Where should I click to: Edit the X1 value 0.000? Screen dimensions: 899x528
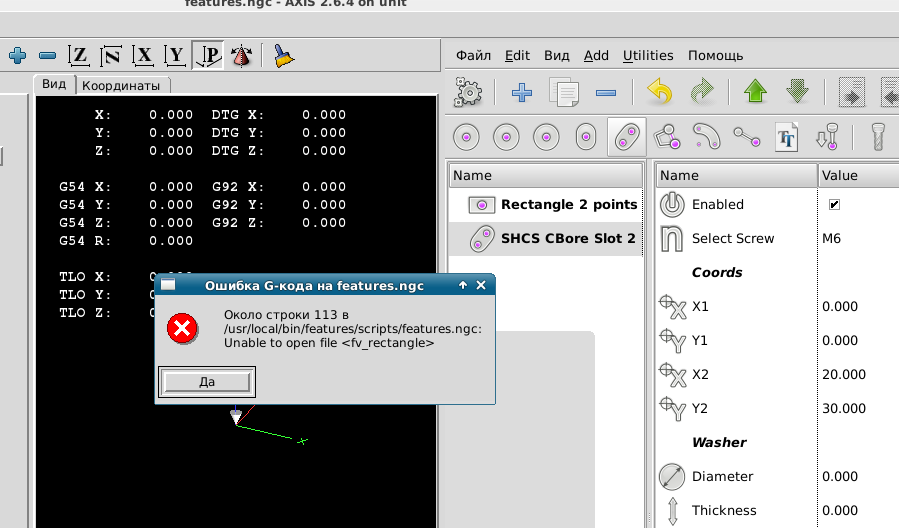(840, 307)
